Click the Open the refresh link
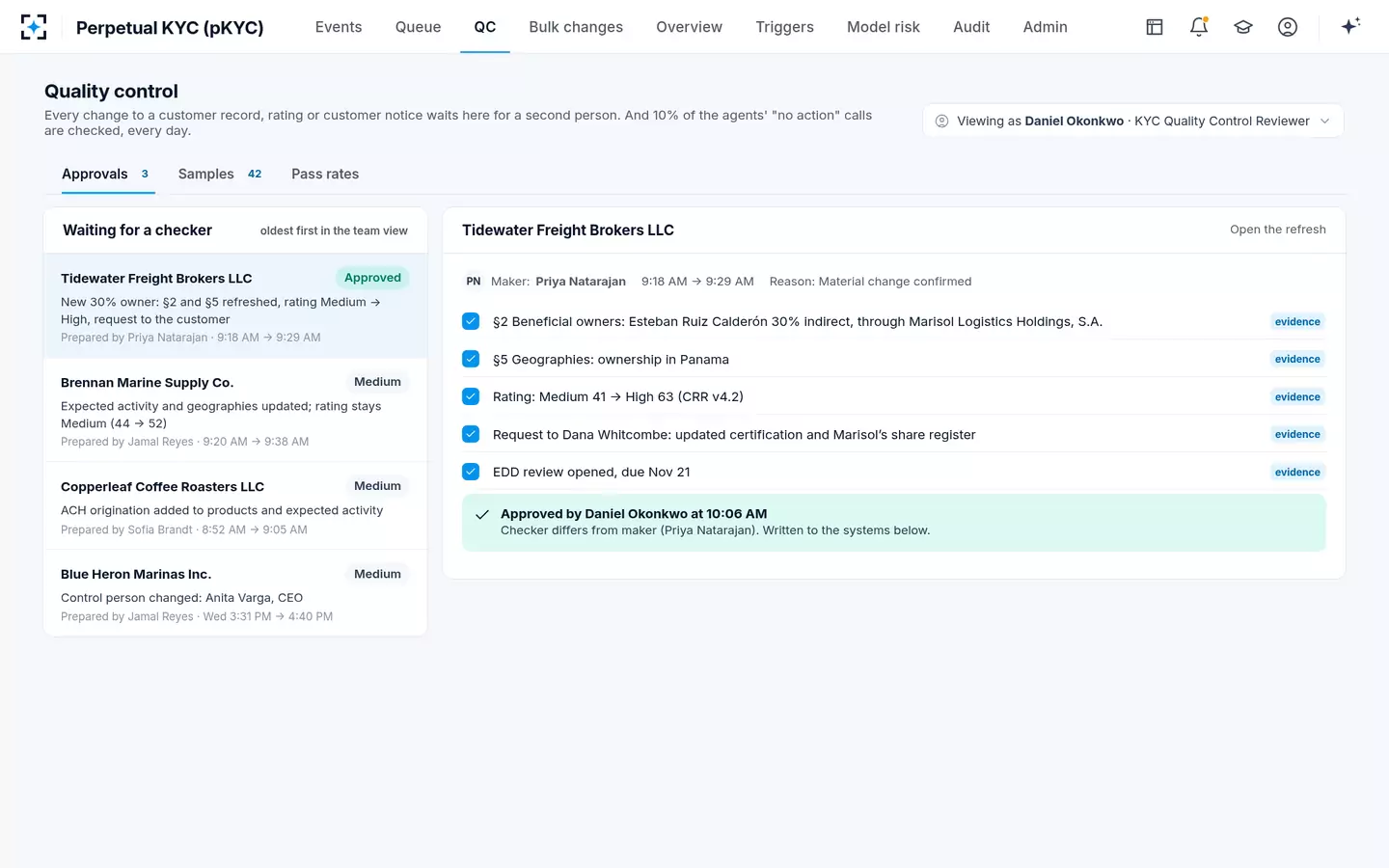 tap(1278, 230)
